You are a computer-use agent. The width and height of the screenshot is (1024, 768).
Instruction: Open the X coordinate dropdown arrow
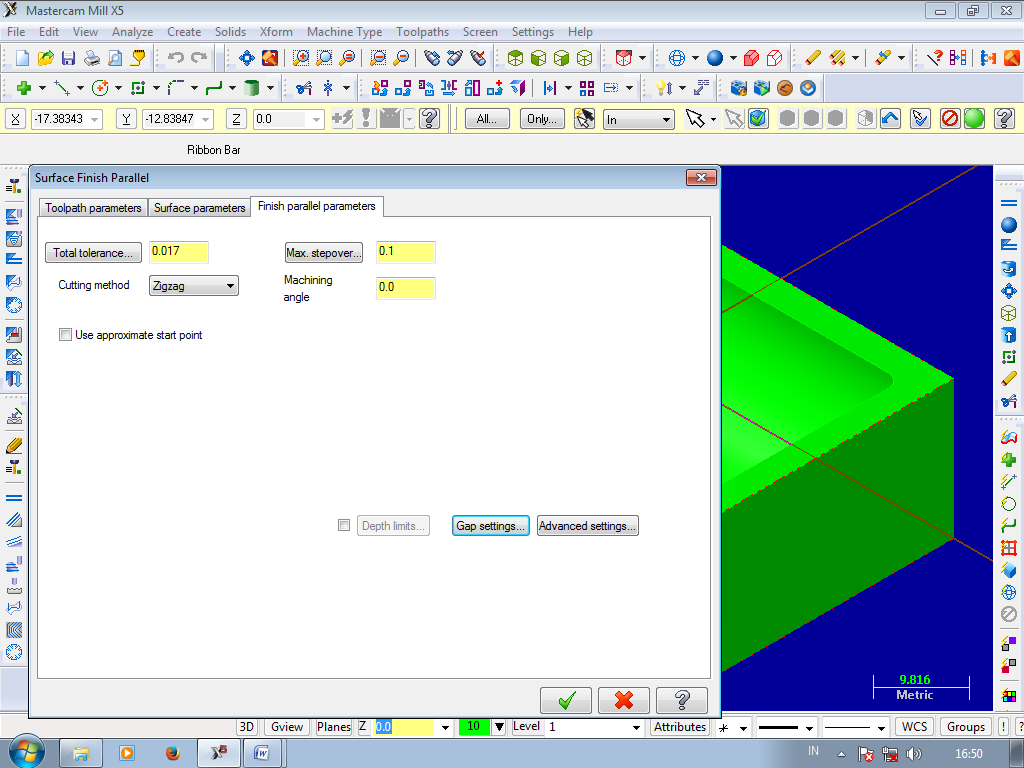pos(95,120)
